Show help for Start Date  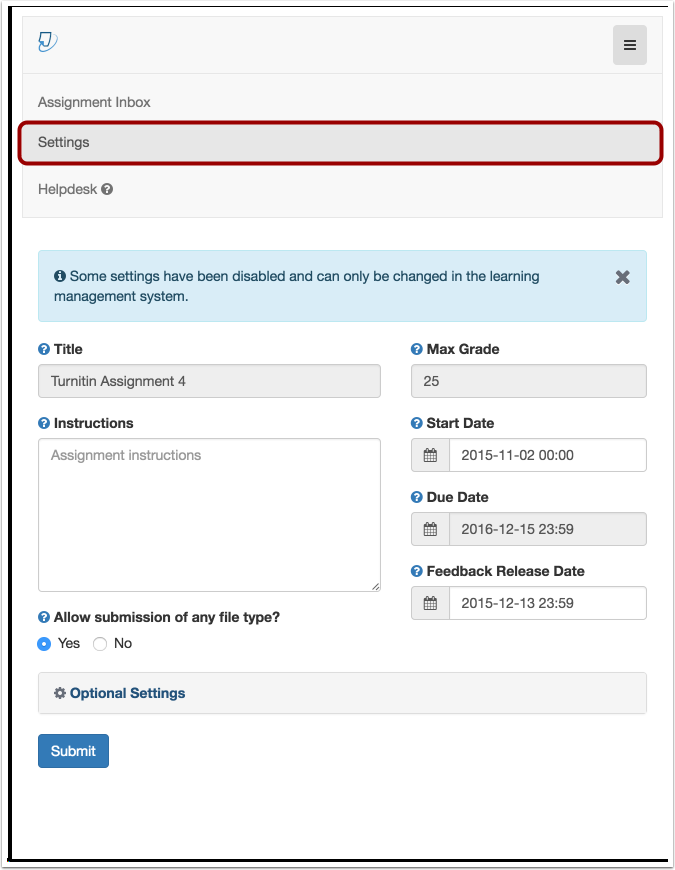pyautogui.click(x=417, y=423)
